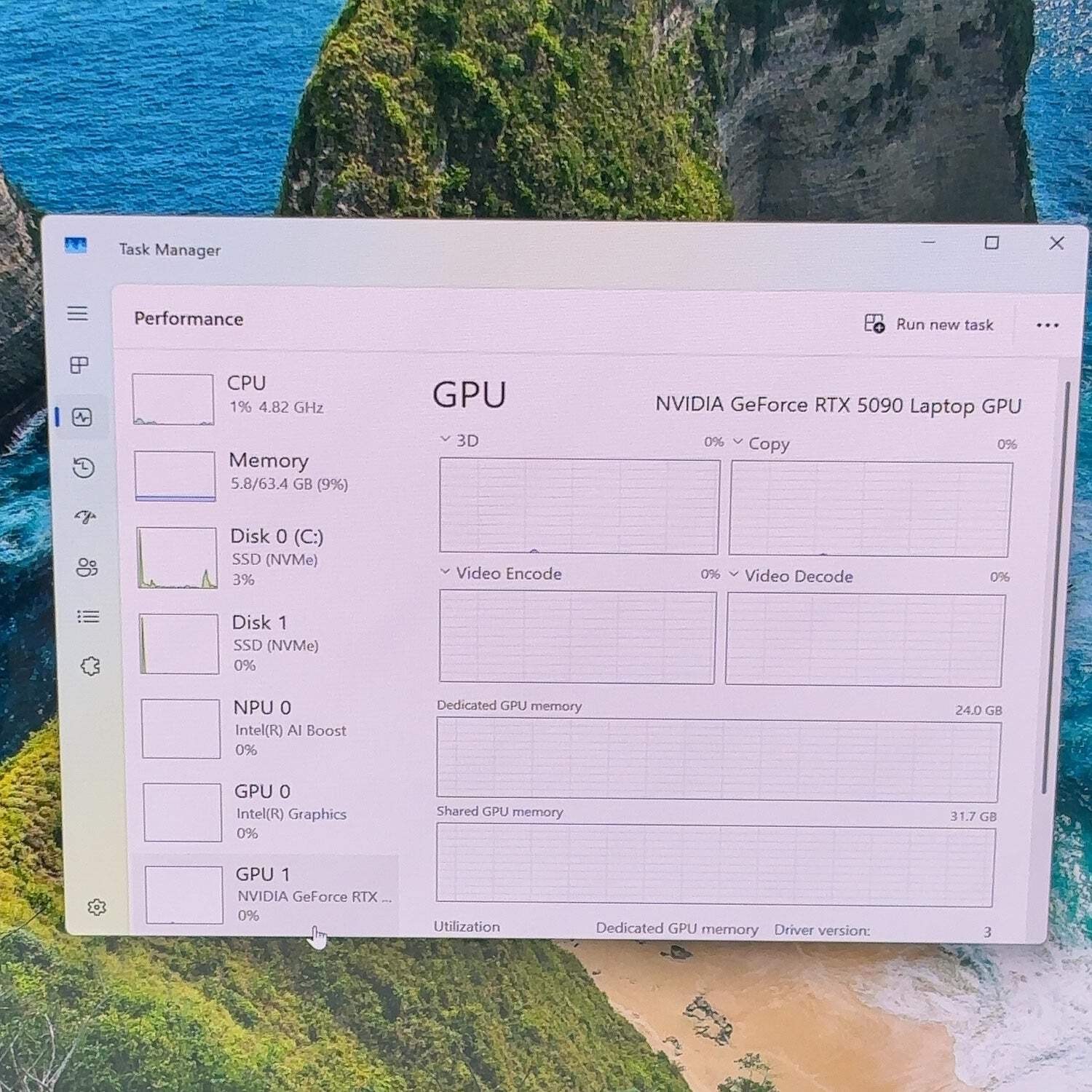Click the vertical scrollbar of GPU pane

[x=1057, y=587]
